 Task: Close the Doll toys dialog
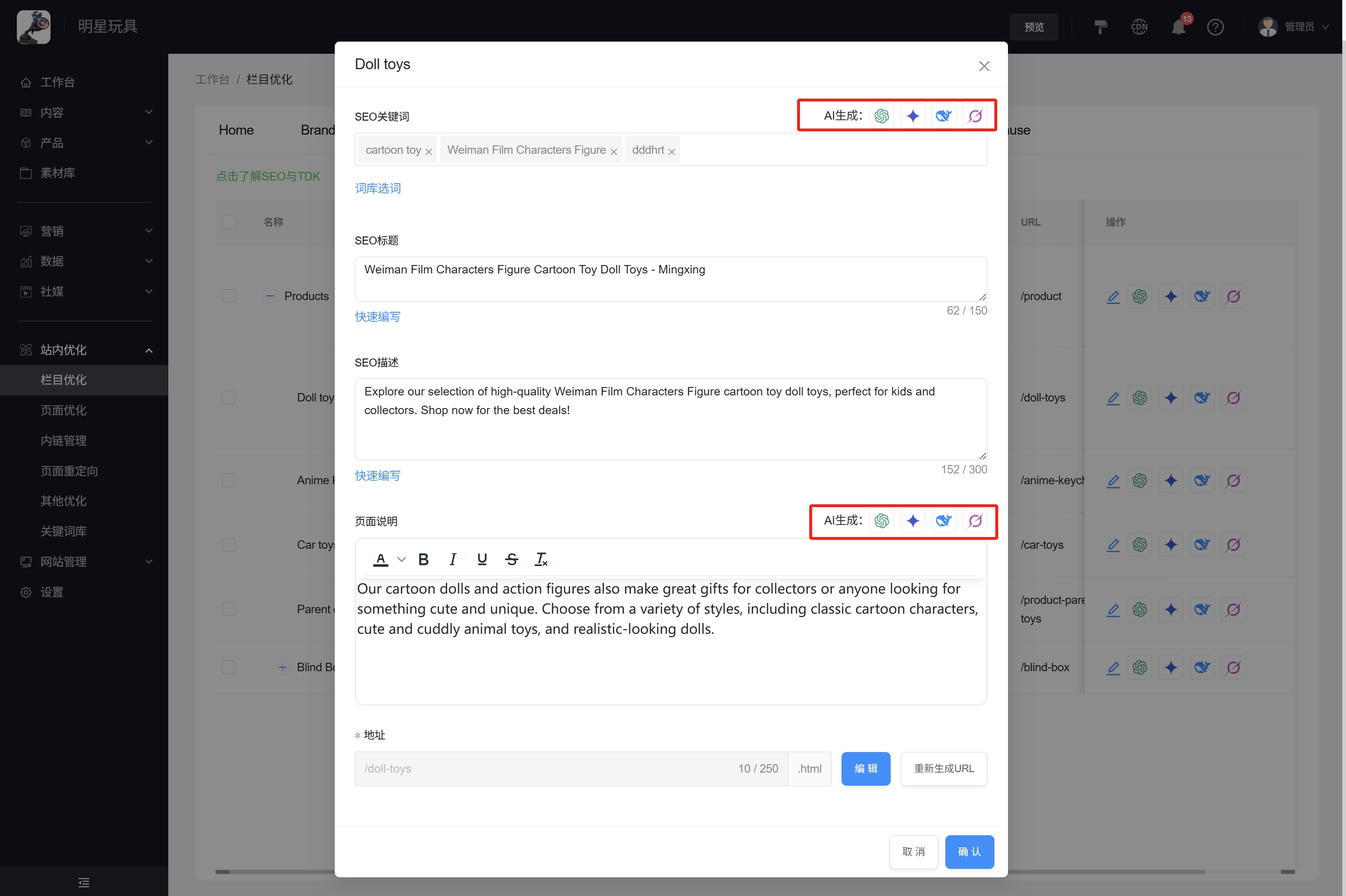click(984, 66)
